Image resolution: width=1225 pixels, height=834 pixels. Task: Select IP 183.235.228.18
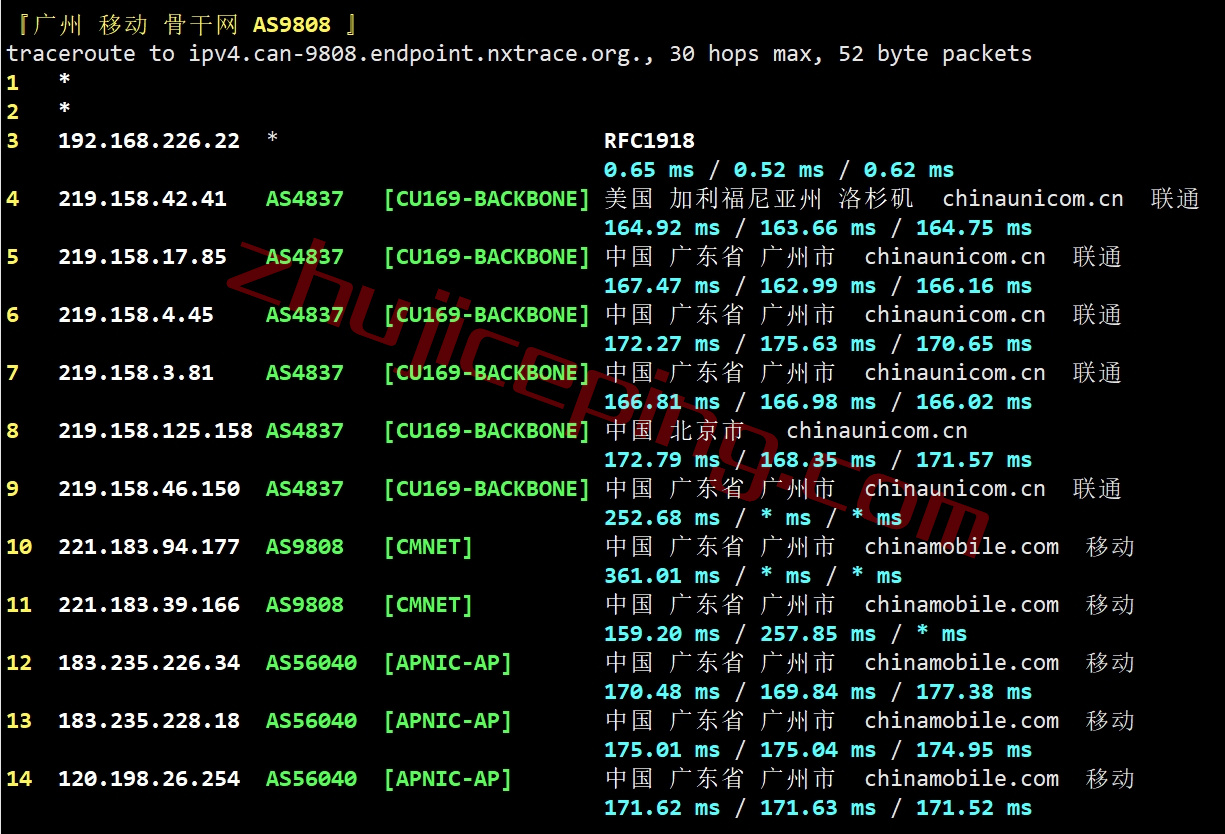[x=149, y=721]
